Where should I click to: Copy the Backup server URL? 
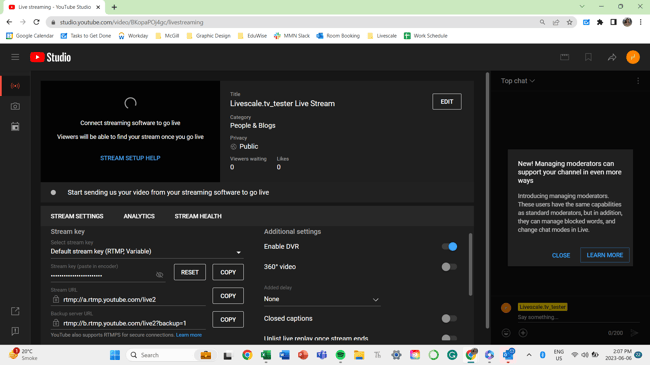coord(228,320)
